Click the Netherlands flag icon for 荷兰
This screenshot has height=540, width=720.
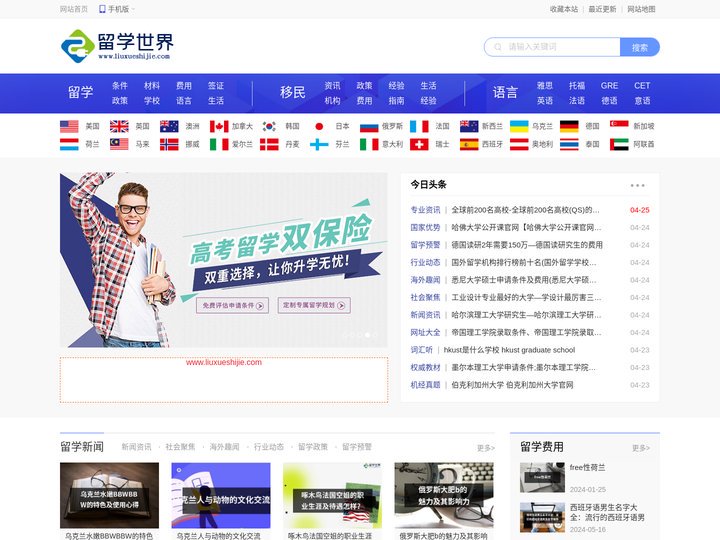coord(69,144)
